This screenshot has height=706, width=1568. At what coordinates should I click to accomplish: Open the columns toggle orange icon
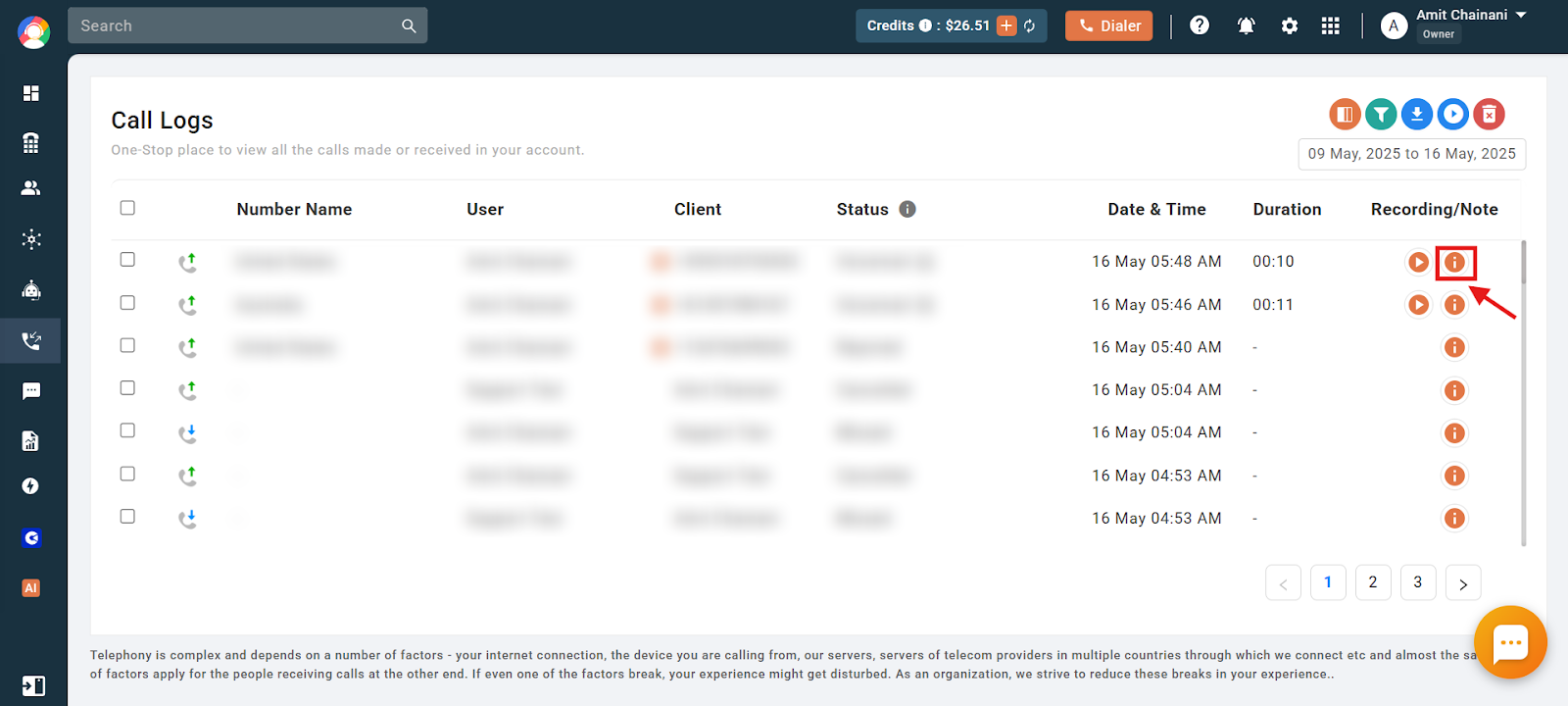pos(1346,115)
